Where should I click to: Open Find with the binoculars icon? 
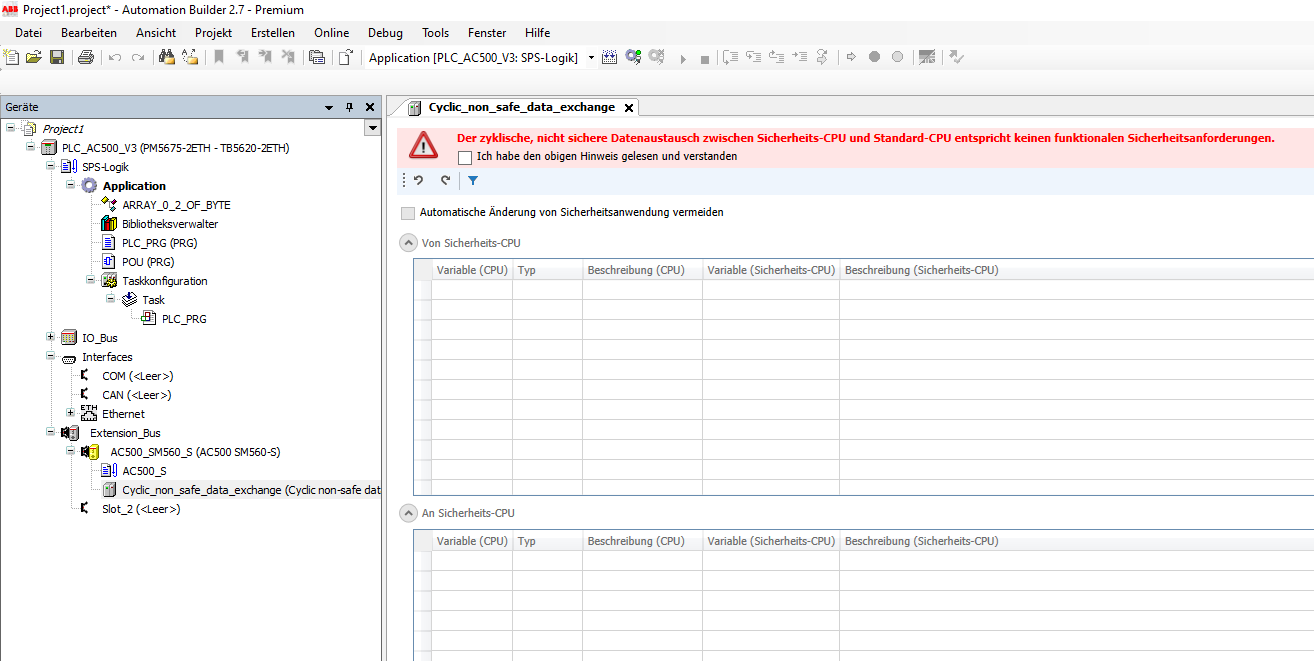[x=167, y=58]
